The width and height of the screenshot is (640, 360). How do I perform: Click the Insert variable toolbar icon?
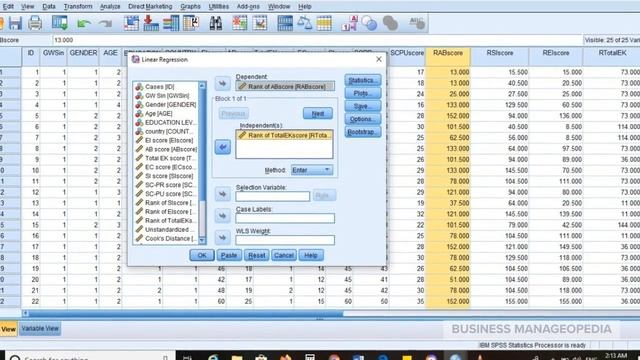260,23
